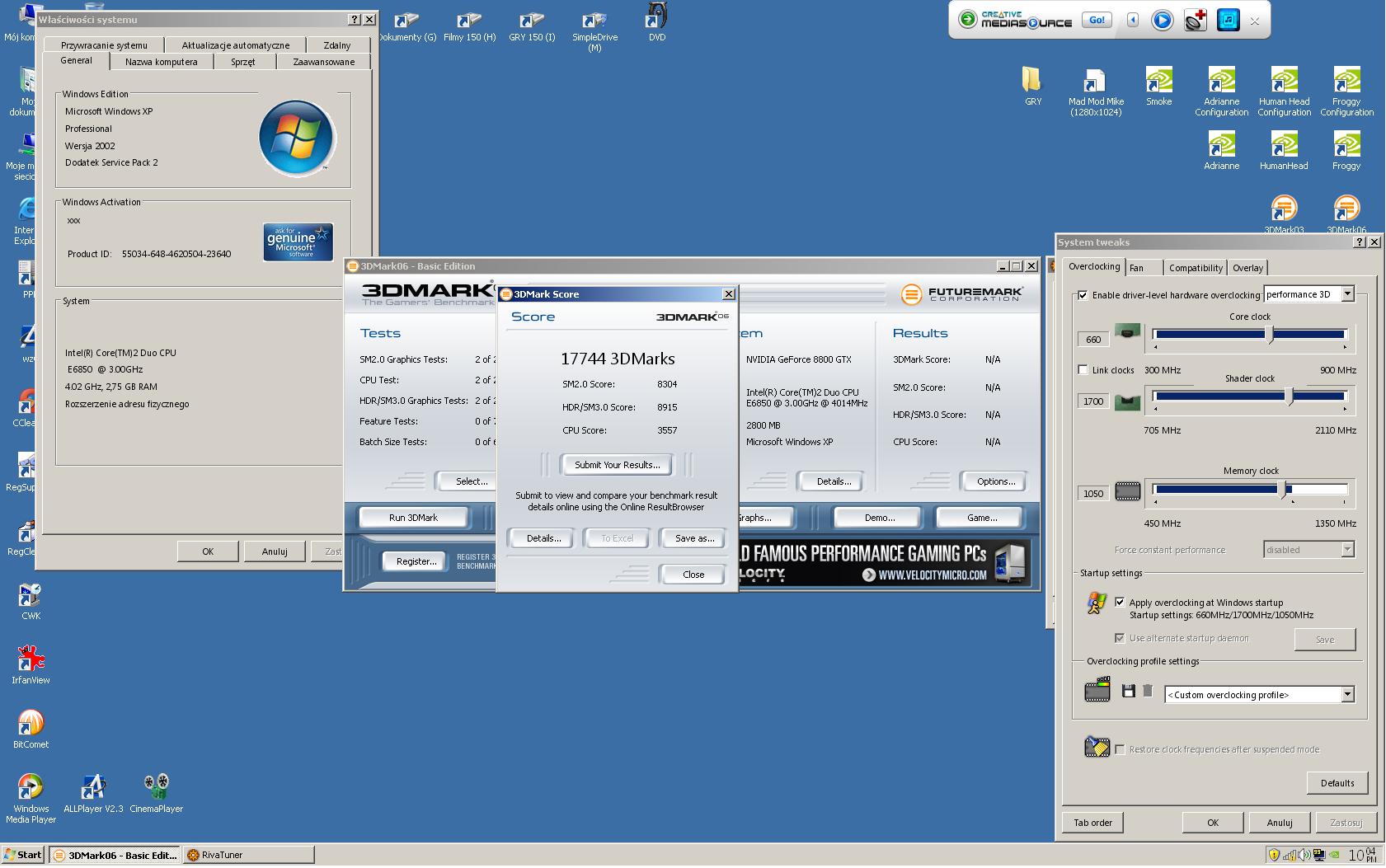Select the Froggy demo shortcut

pos(1346,151)
